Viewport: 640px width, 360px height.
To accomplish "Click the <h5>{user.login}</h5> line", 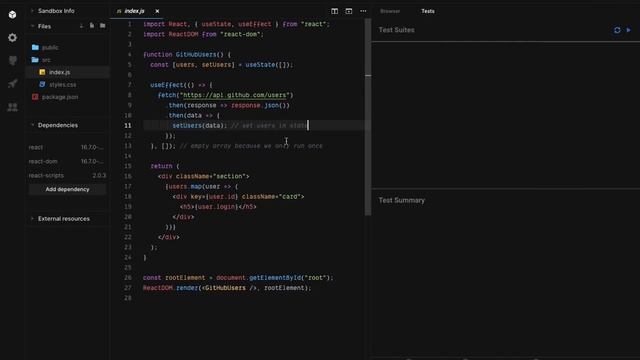I will tap(218, 207).
